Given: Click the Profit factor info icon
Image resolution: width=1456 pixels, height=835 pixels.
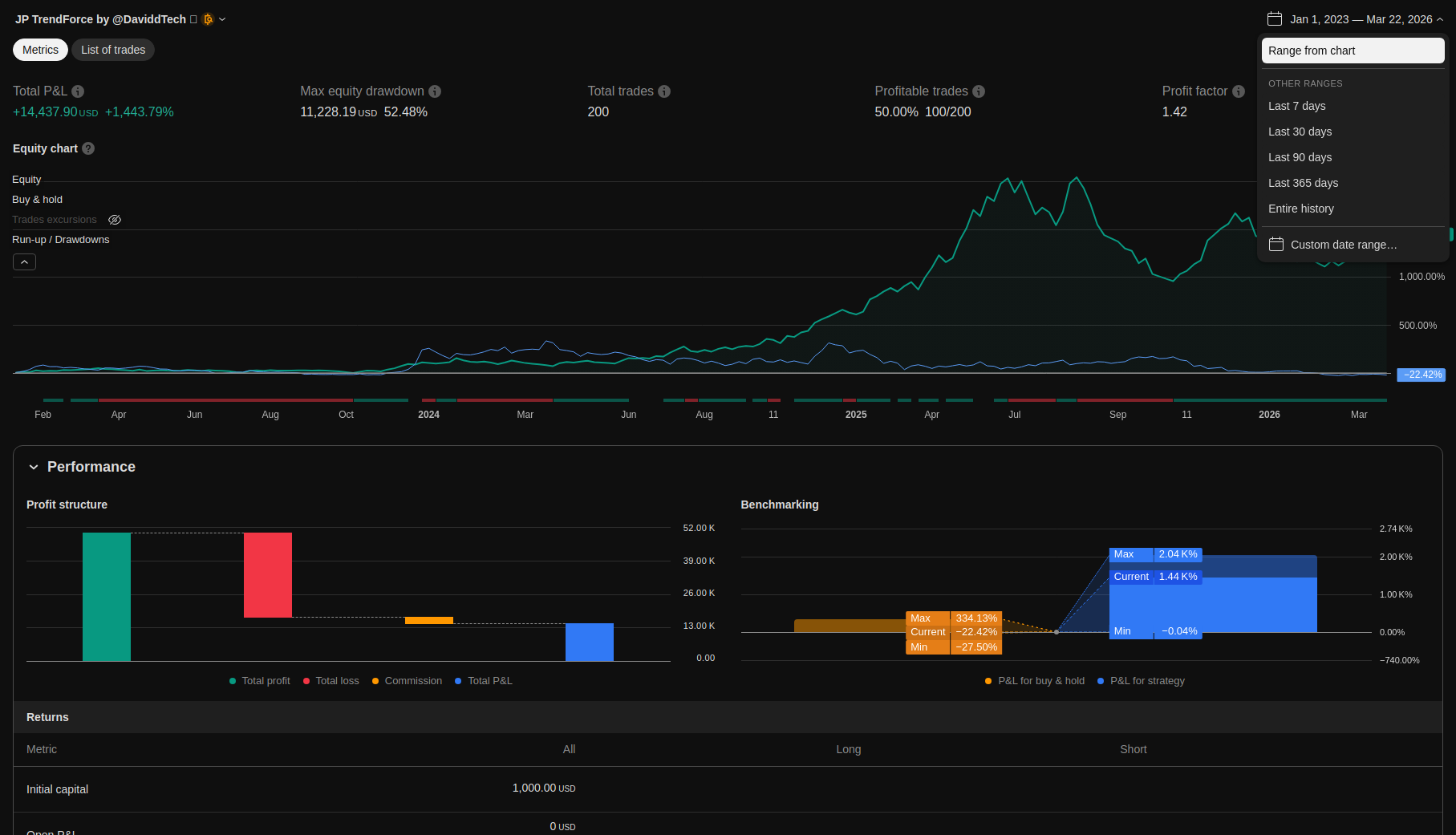Looking at the screenshot, I should click(1239, 91).
